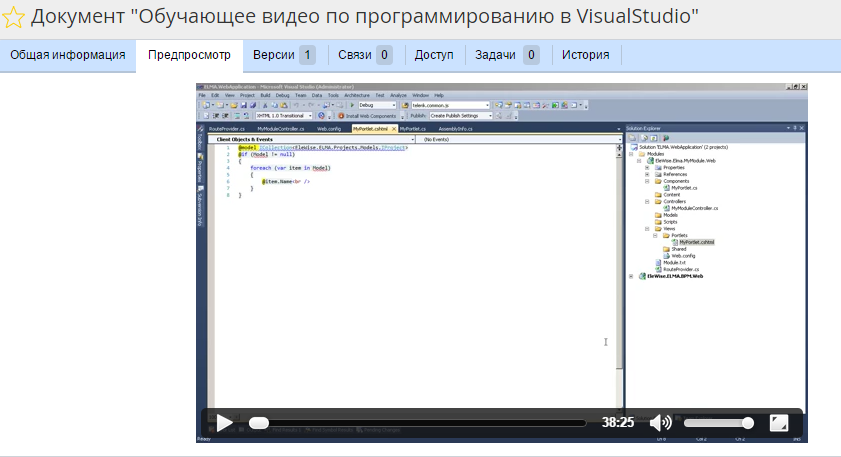
Task: Click the video progress bar
Action: (418, 423)
